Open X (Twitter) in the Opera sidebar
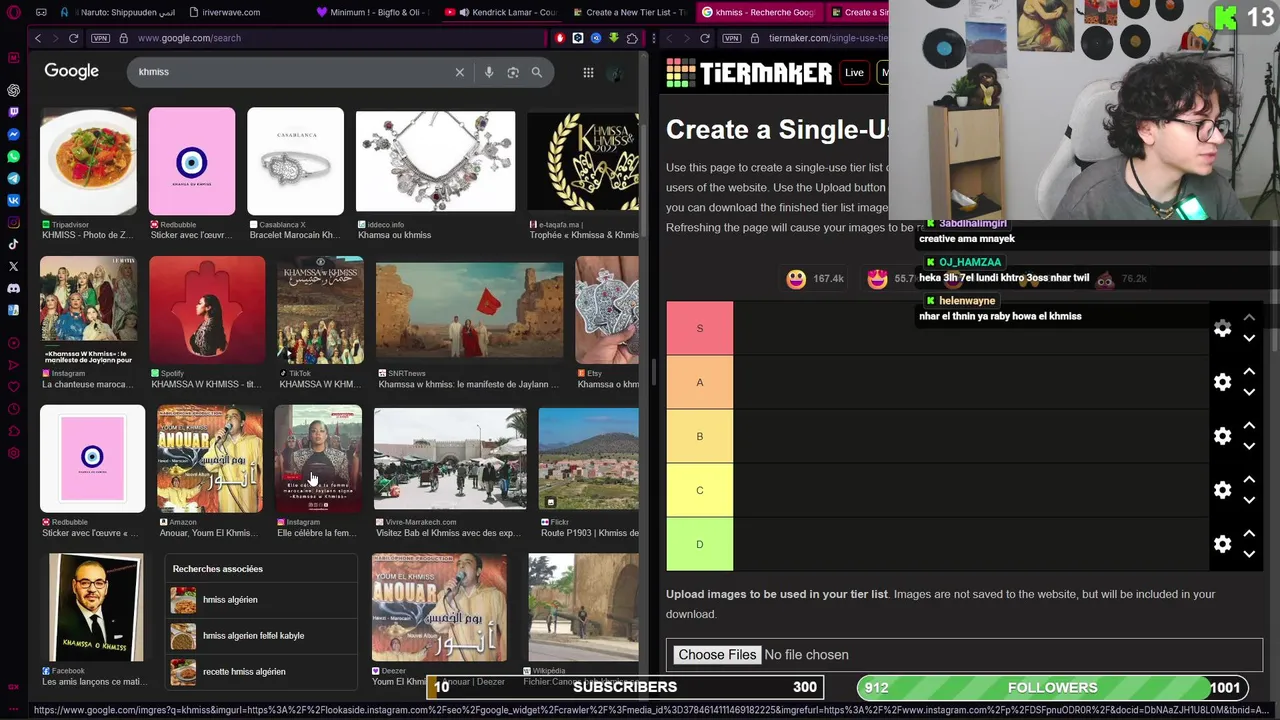Image resolution: width=1280 pixels, height=720 pixels. 13,266
